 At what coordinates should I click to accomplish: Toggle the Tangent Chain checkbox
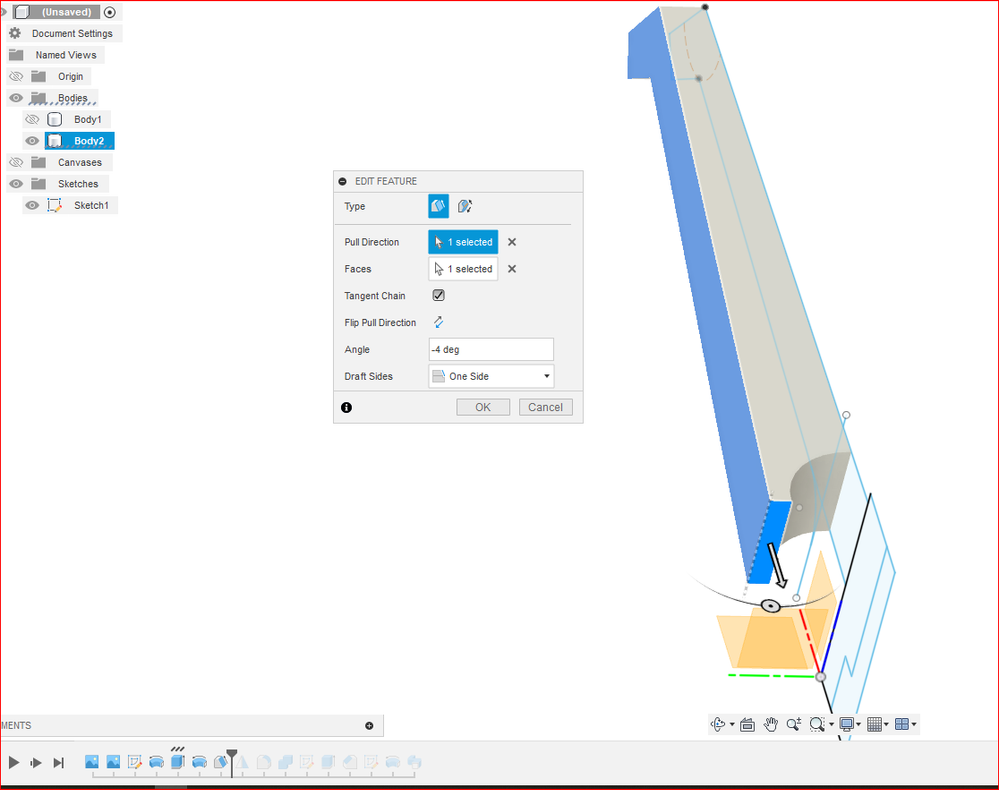[438, 295]
